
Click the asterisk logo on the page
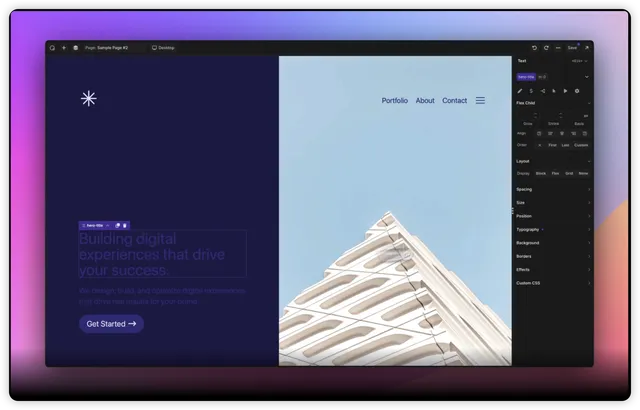tap(88, 98)
